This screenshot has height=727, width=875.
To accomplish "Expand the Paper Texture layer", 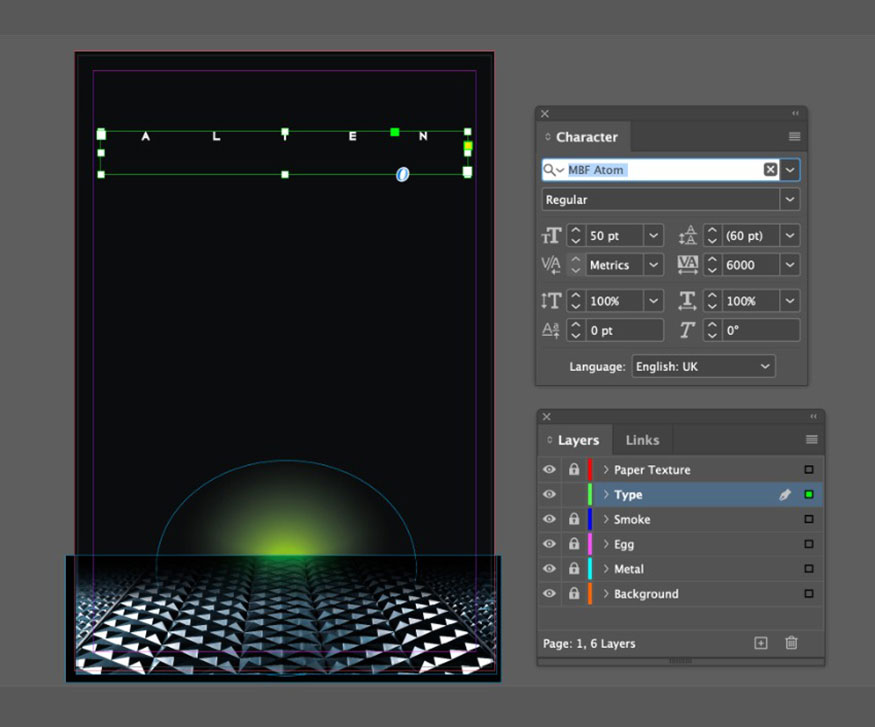I will (x=606, y=470).
